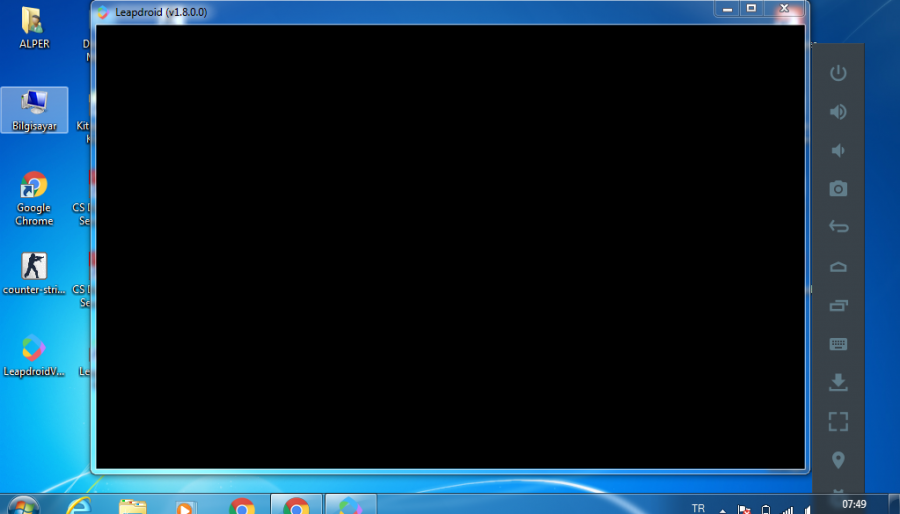Viewport: 900px width, 514px height.
Task: Maximize the Leapdroid window
Action: pyautogui.click(x=751, y=9)
